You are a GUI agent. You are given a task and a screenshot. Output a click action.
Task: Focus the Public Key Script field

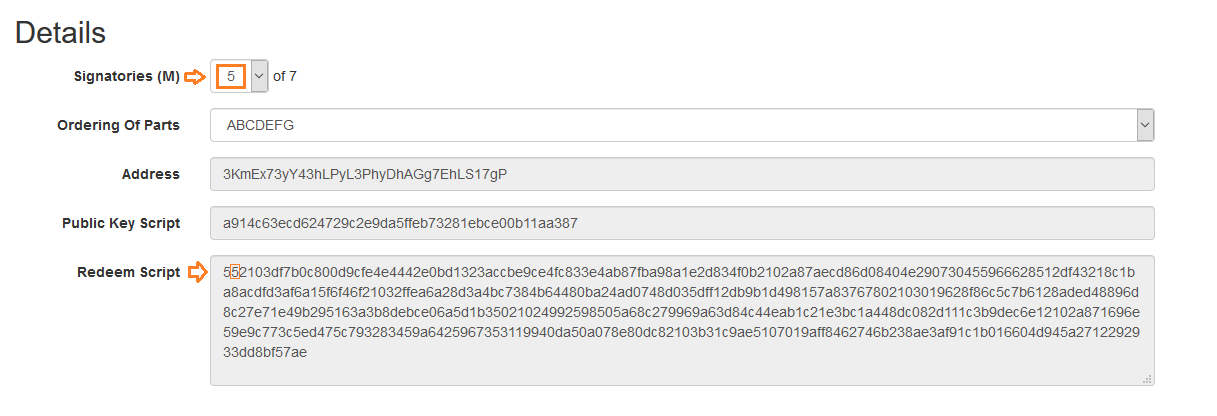[x=682, y=223]
